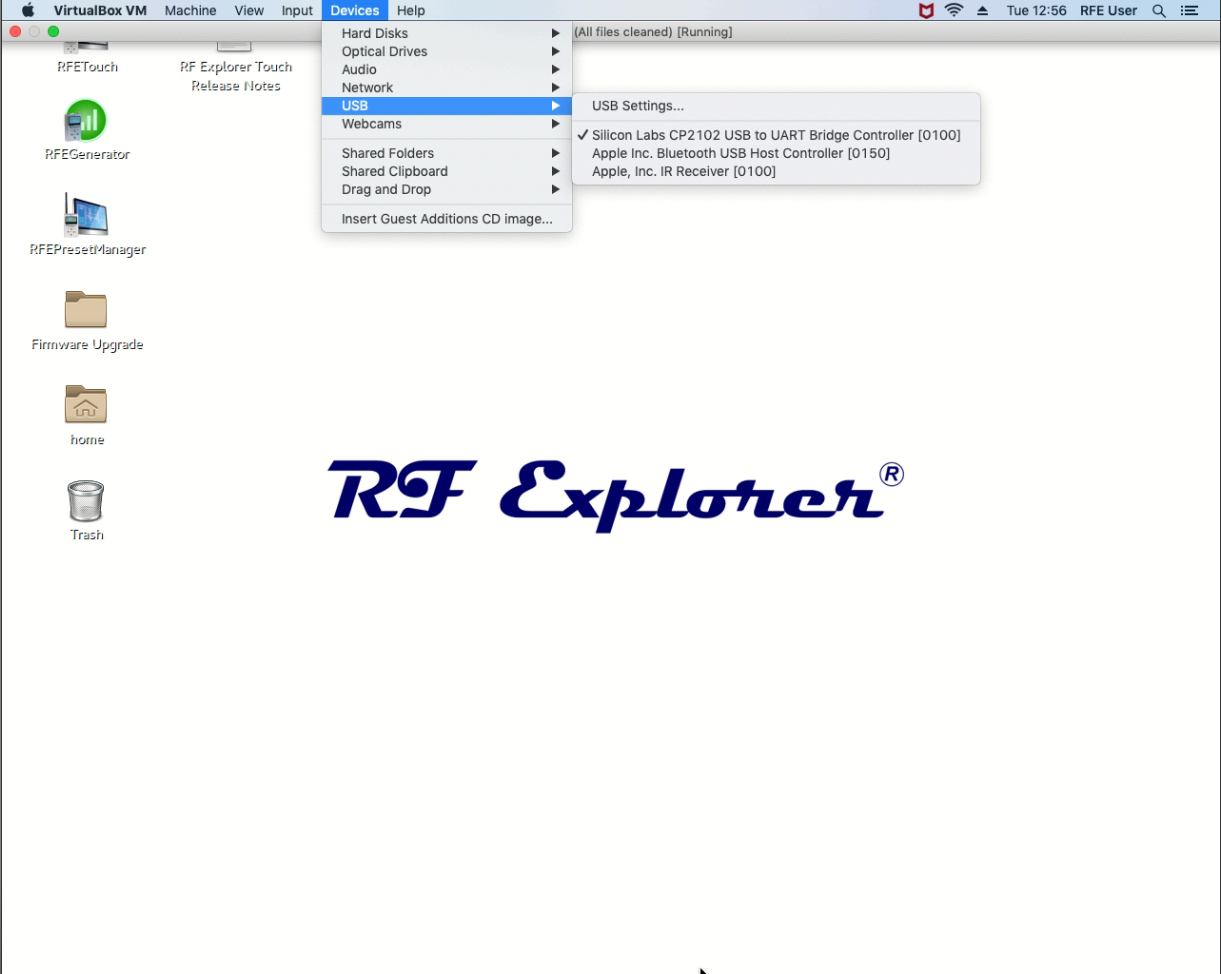Open the home folder icon
This screenshot has height=974, width=1221.
pyautogui.click(x=86, y=405)
